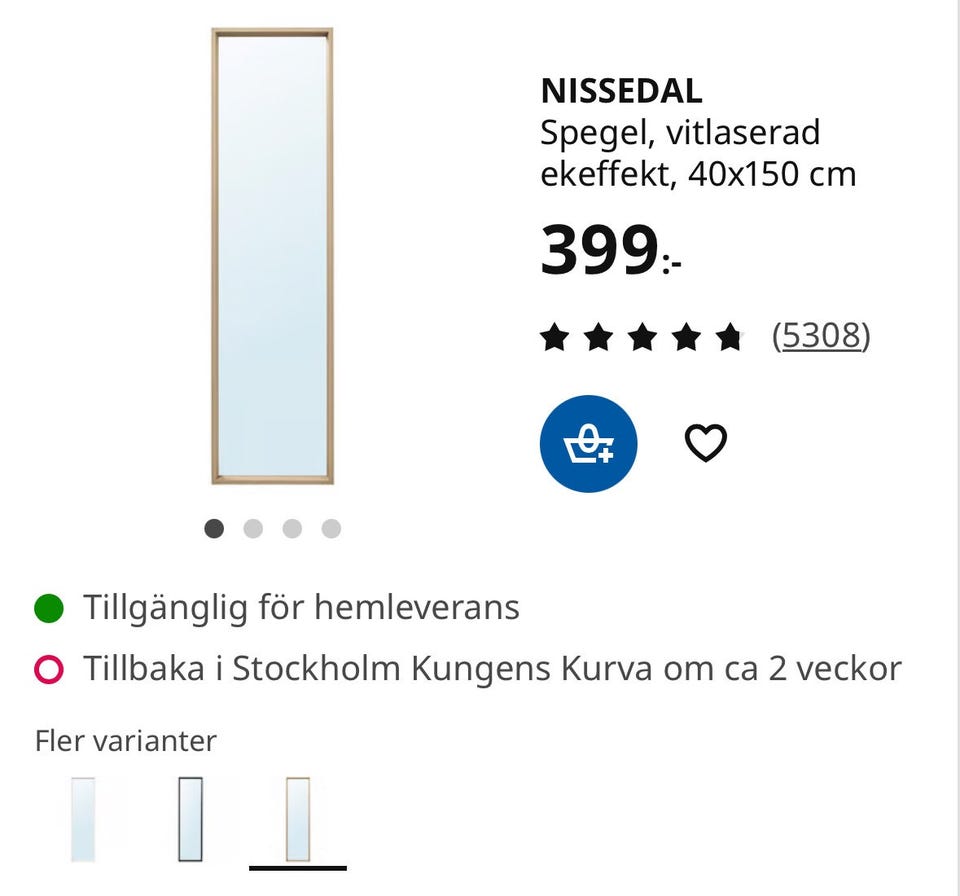Open the reviews via the (5308) link
This screenshot has height=896, width=960.
822,336
